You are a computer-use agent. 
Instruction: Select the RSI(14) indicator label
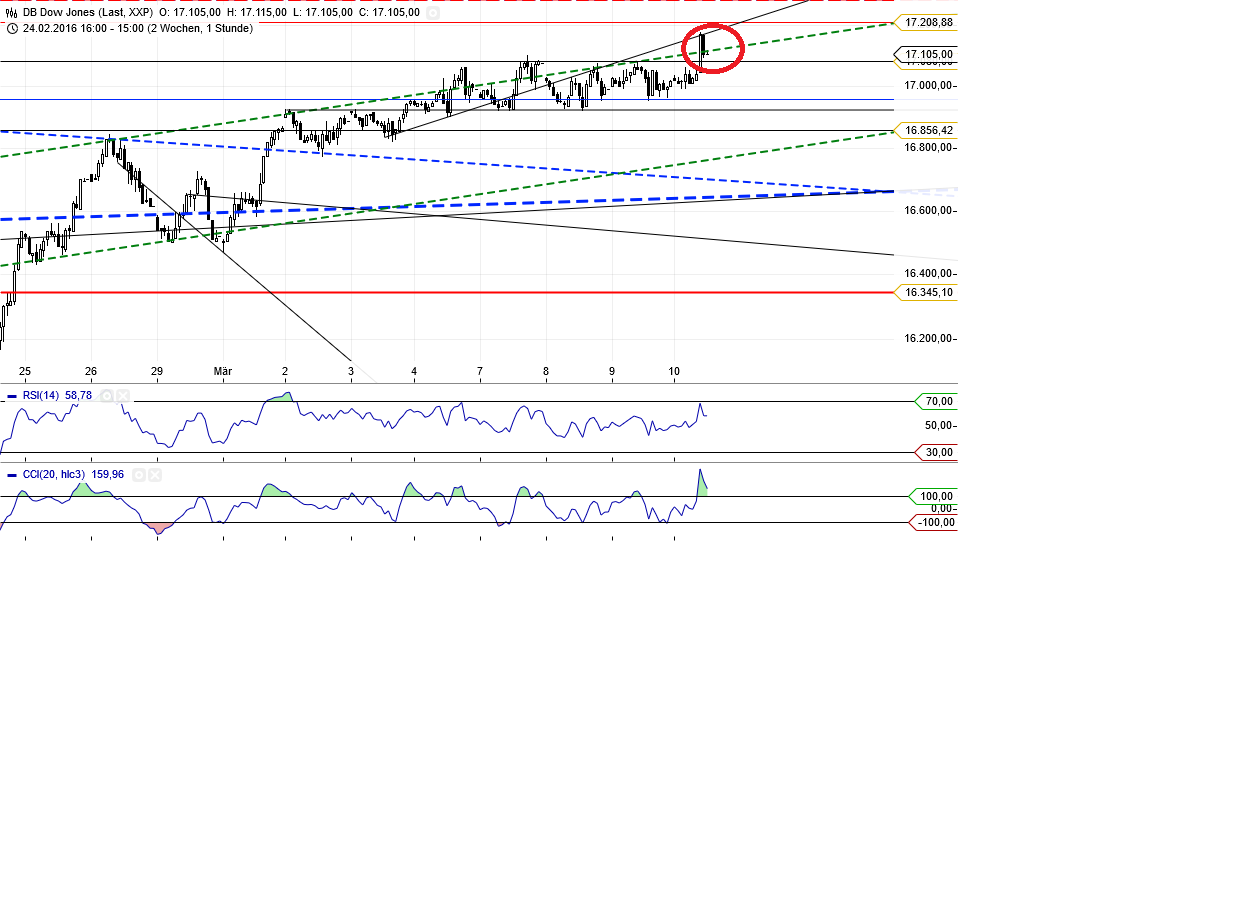pyautogui.click(x=42, y=396)
